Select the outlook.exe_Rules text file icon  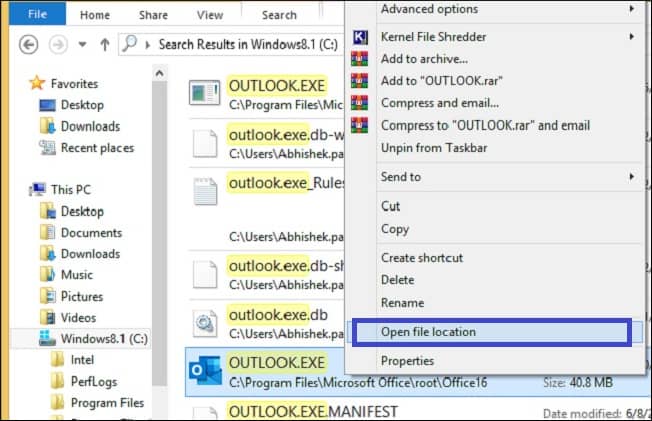(x=205, y=192)
